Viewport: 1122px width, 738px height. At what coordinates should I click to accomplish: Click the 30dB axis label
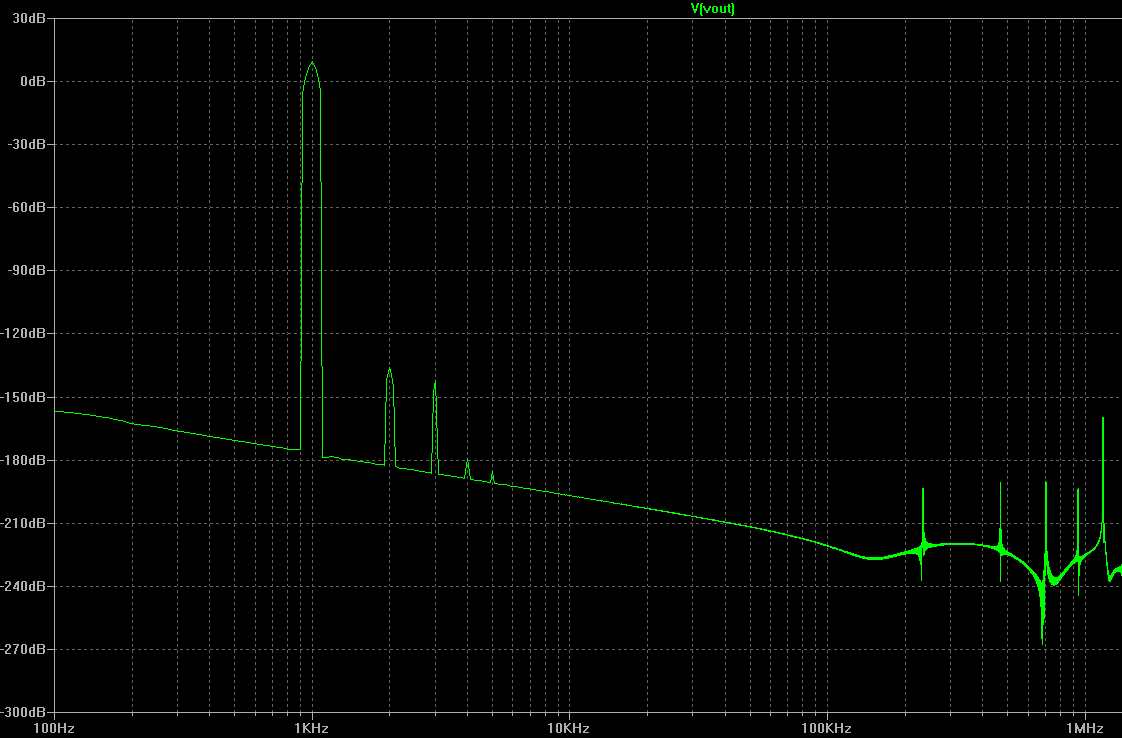pyautogui.click(x=29, y=18)
